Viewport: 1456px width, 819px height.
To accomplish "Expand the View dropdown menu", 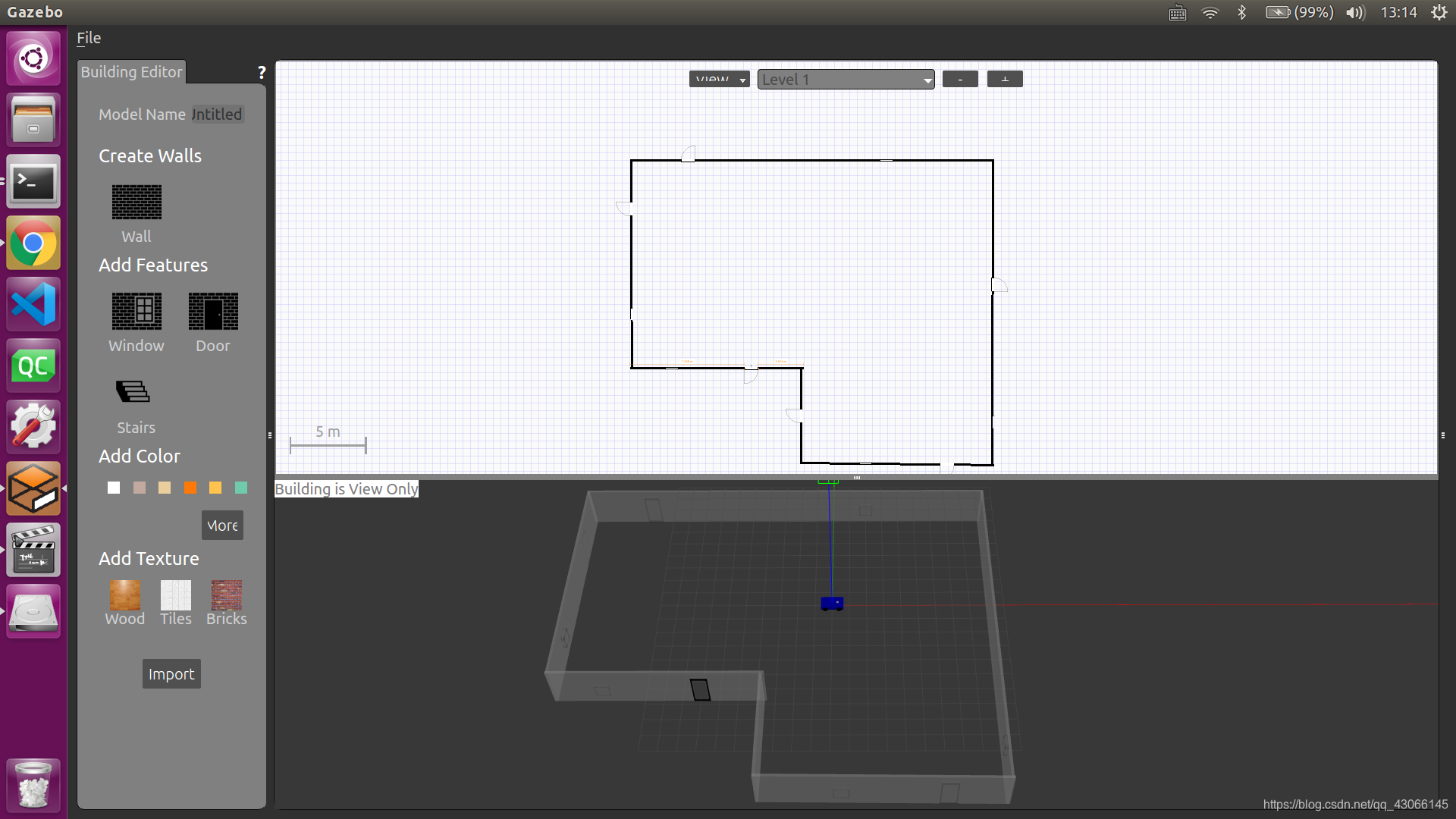I will (x=717, y=78).
